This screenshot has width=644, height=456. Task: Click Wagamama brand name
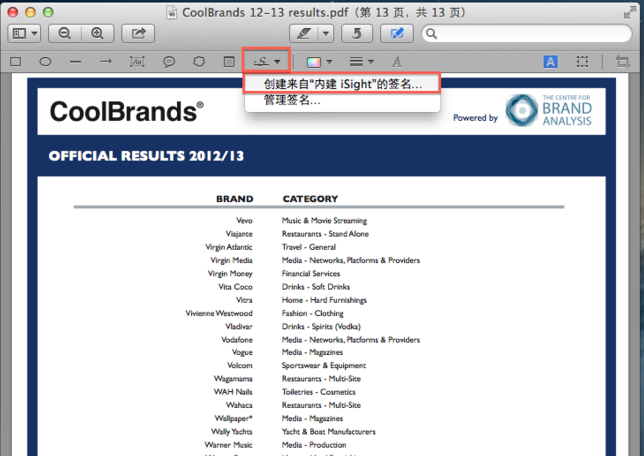pos(233,379)
